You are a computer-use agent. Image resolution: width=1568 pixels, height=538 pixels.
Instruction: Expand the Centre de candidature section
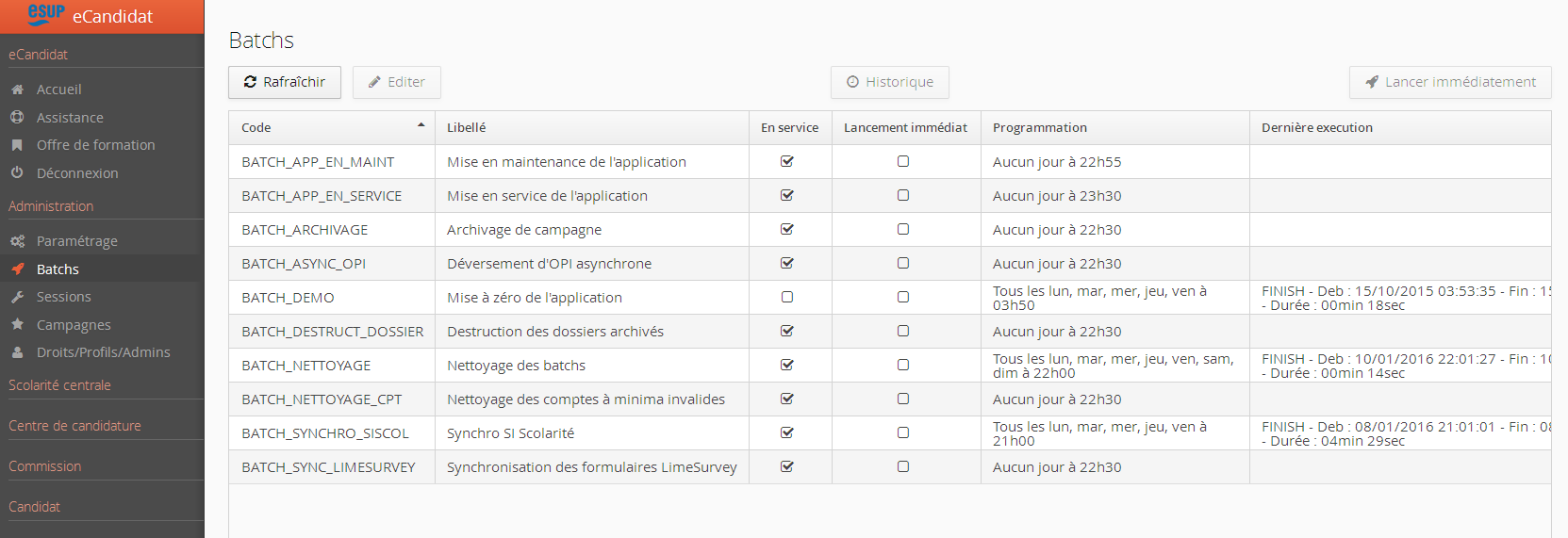pos(74,426)
